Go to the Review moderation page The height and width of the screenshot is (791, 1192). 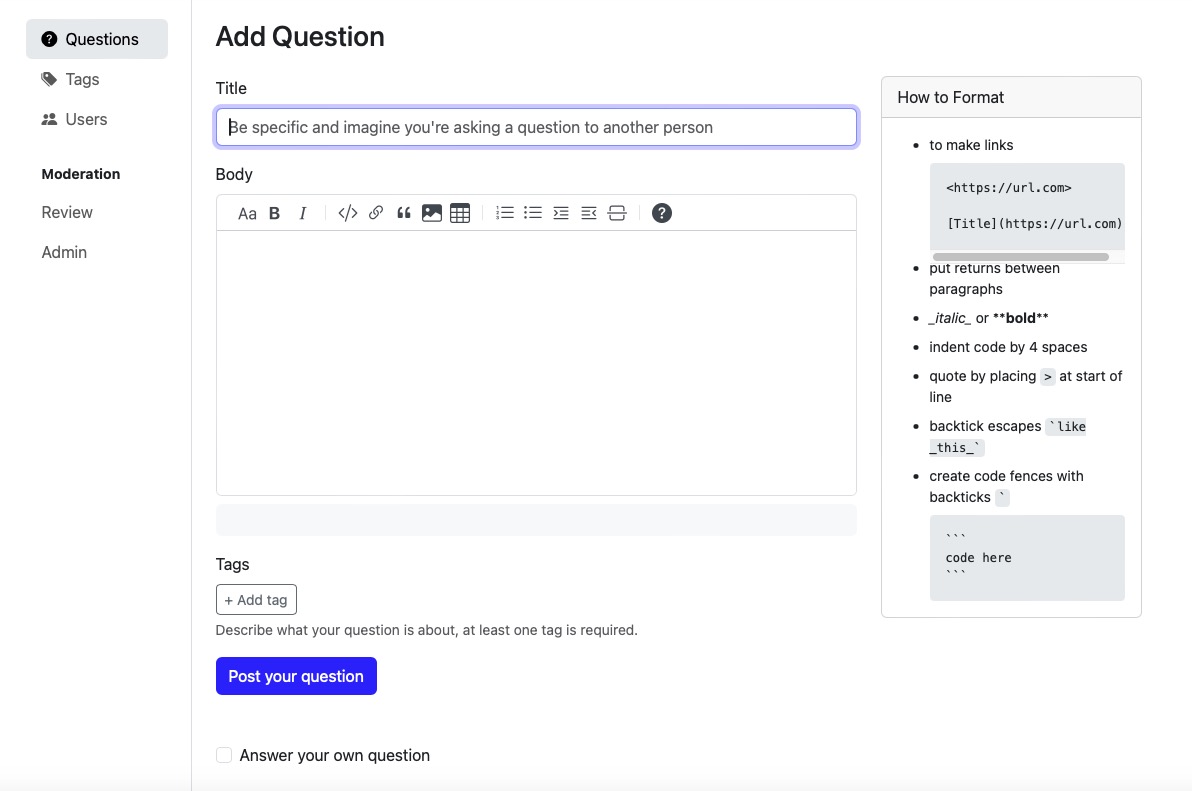point(67,212)
